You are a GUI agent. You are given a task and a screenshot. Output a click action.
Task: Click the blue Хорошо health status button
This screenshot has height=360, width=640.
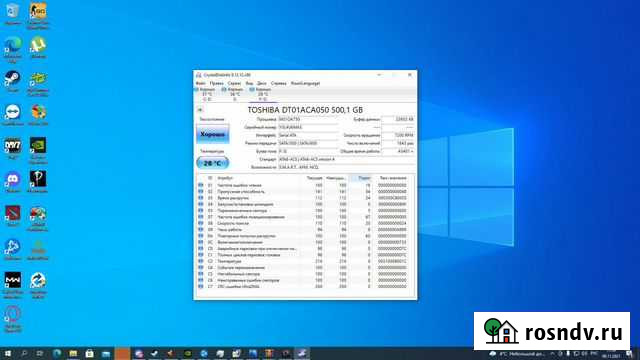pos(213,134)
